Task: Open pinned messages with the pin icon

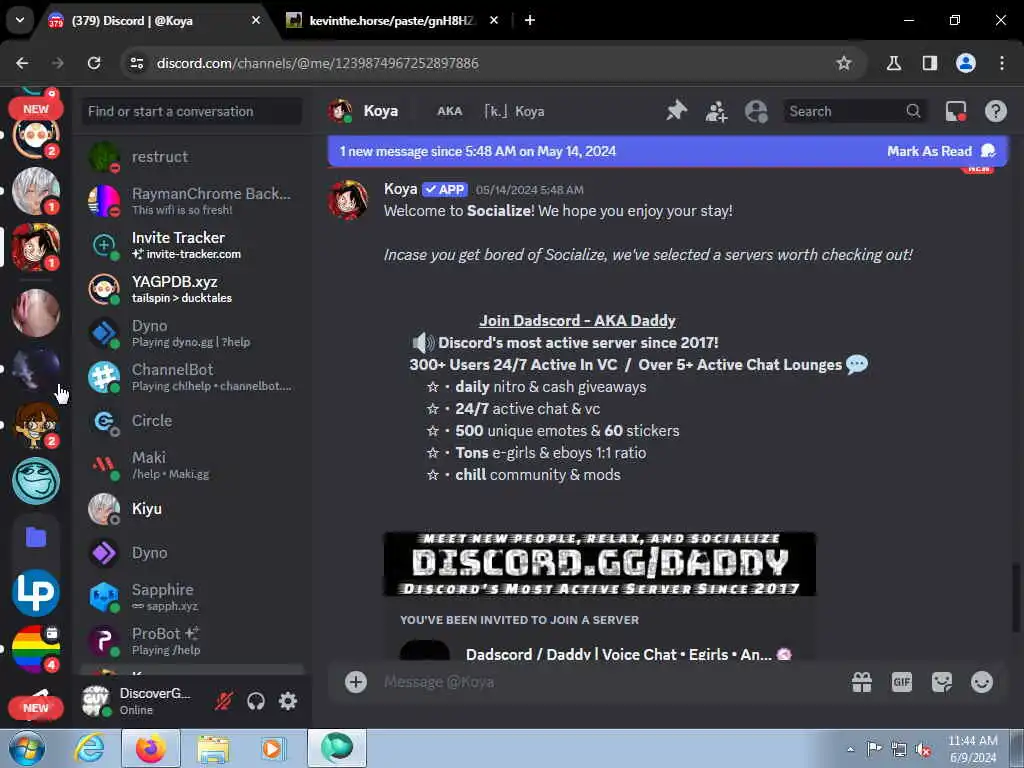Action: tap(677, 110)
